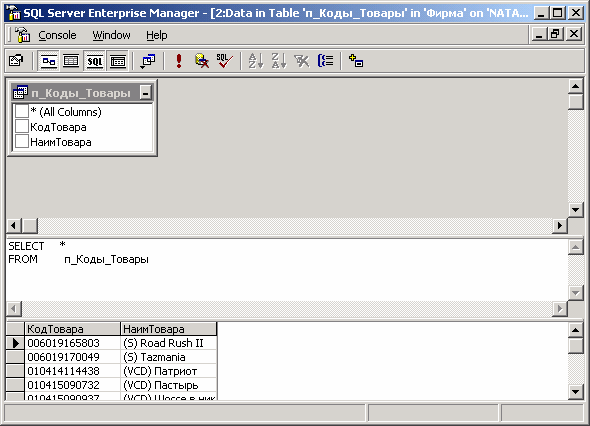Click cell (S) Tazmania
Viewport: 590px width, 426px height.
(169, 357)
